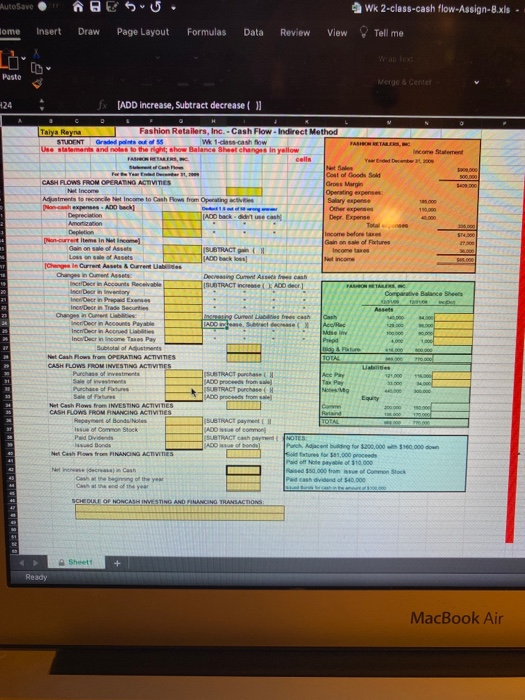This screenshot has height=700, width=525.
Task: Open the Paste options dropdown arrow
Action: (x=25, y=59)
